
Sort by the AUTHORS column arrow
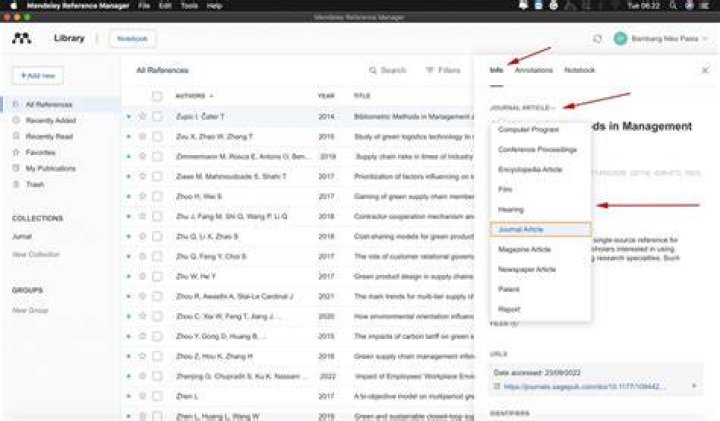pyautogui.click(x=212, y=96)
